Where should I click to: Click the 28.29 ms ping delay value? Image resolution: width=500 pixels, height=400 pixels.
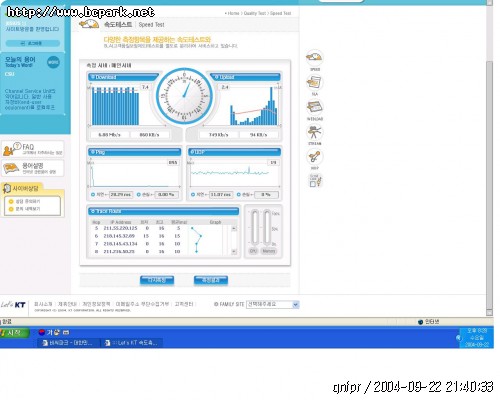[121, 194]
